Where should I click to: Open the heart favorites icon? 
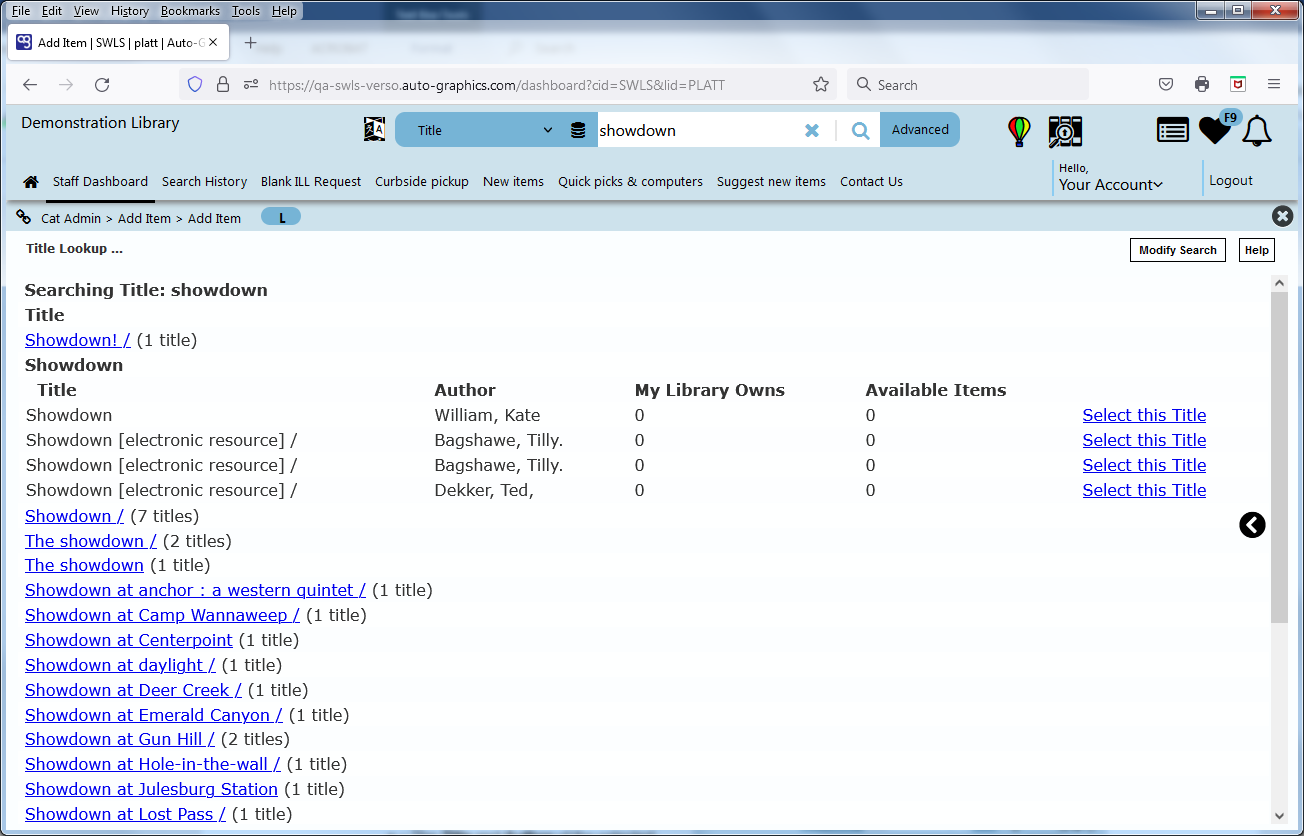pos(1215,130)
